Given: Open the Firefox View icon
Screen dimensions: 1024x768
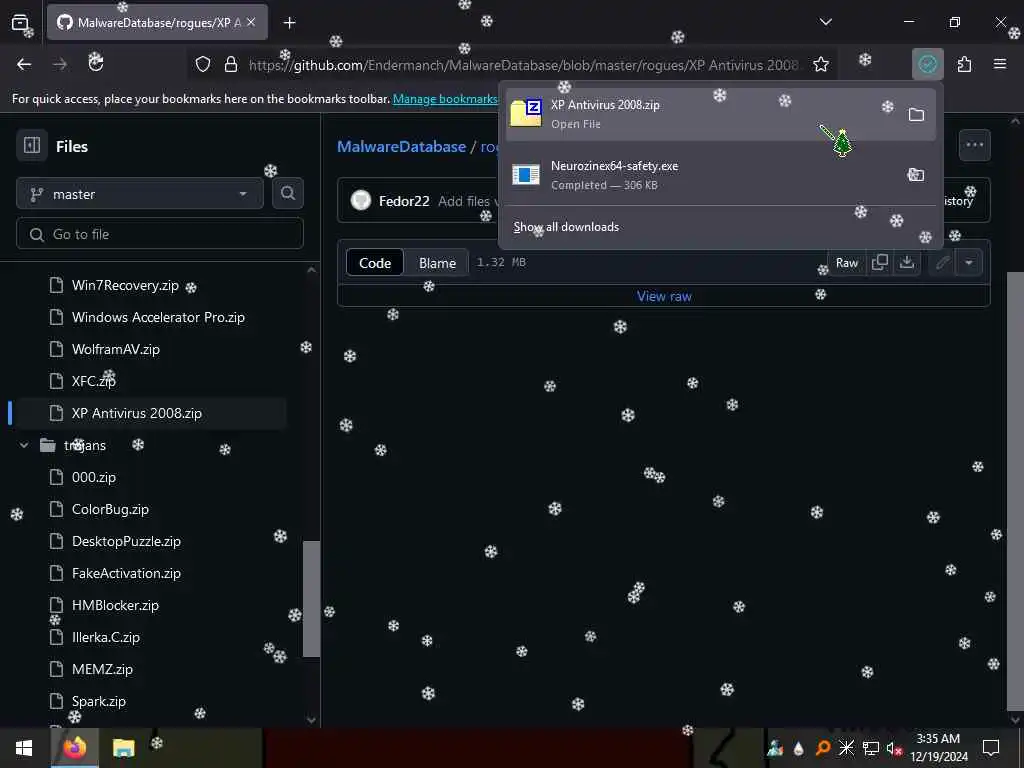Looking at the screenshot, I should (x=20, y=22).
